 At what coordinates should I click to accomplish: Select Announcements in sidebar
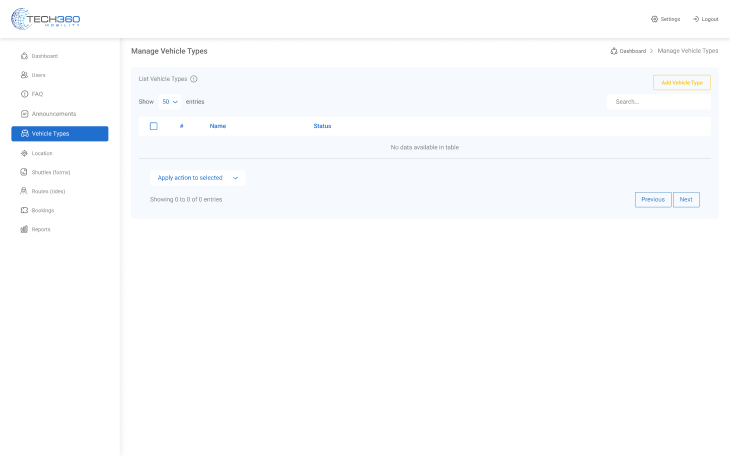point(60,114)
